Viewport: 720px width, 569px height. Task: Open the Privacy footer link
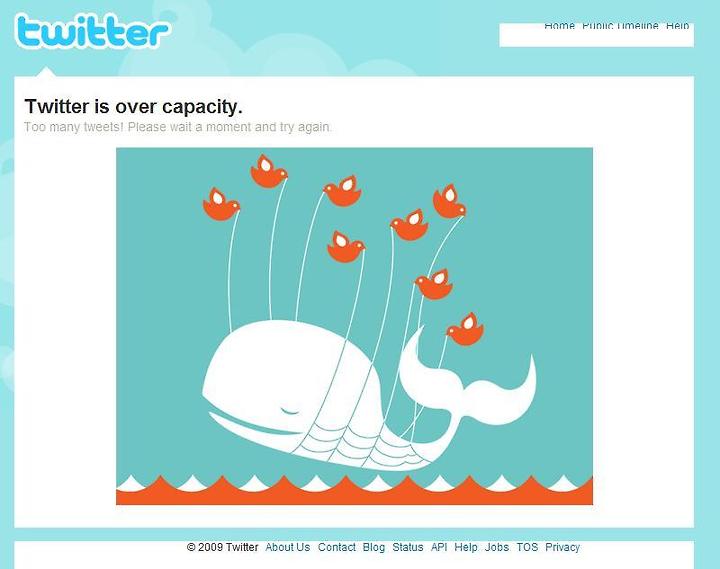[x=562, y=547]
